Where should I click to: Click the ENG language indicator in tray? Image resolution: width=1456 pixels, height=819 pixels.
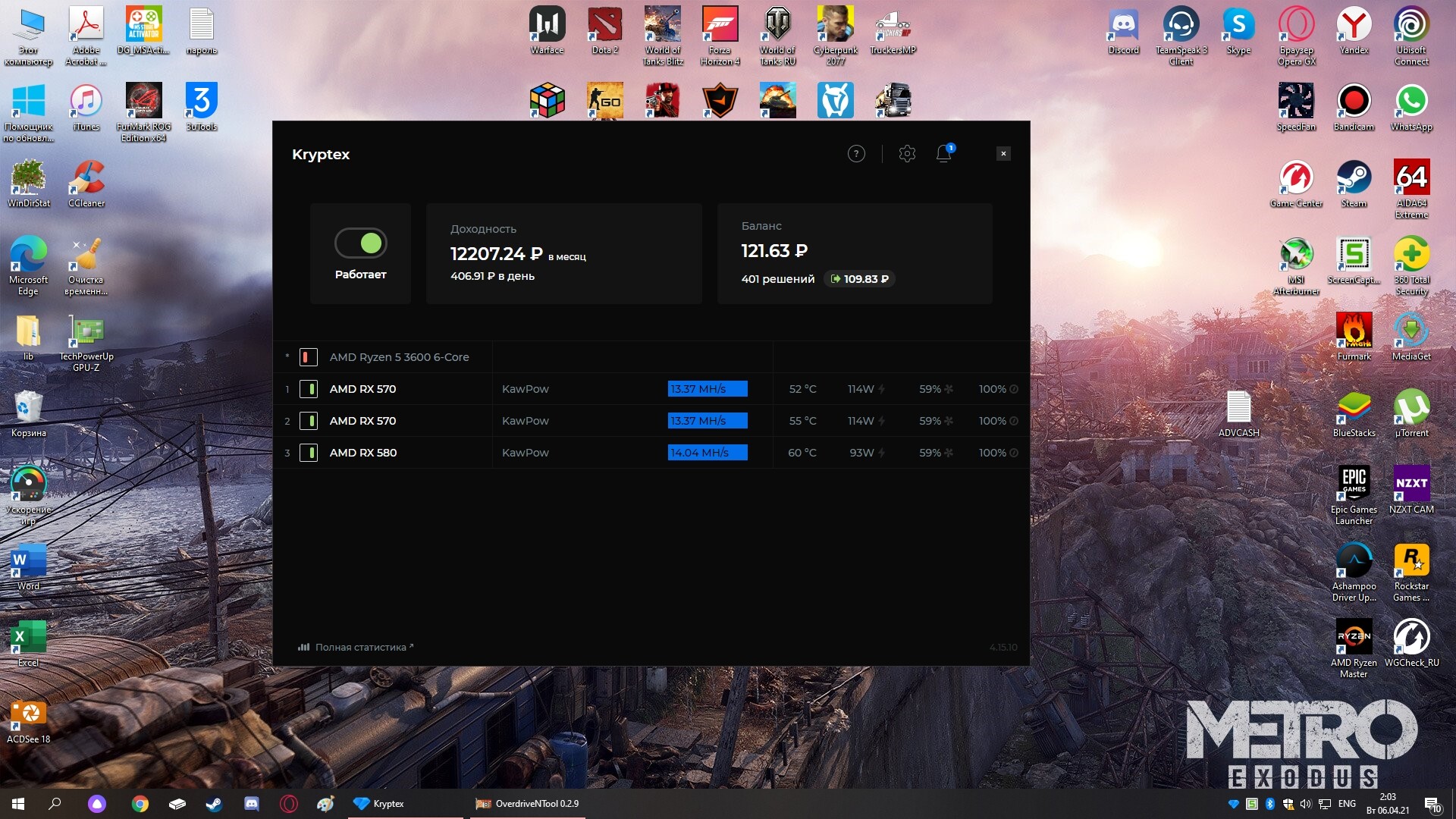coord(1347,804)
